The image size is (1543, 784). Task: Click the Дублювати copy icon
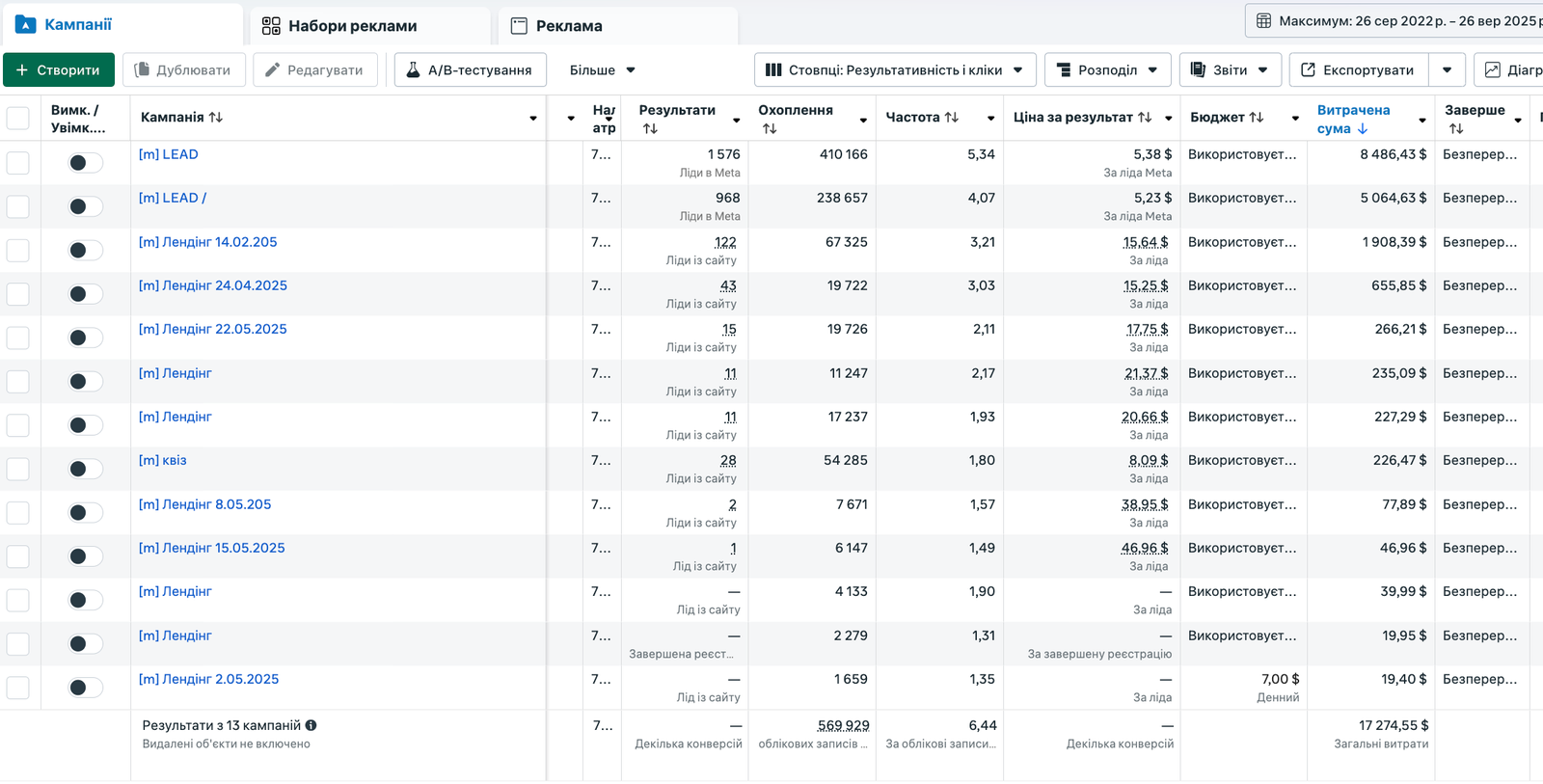point(142,70)
